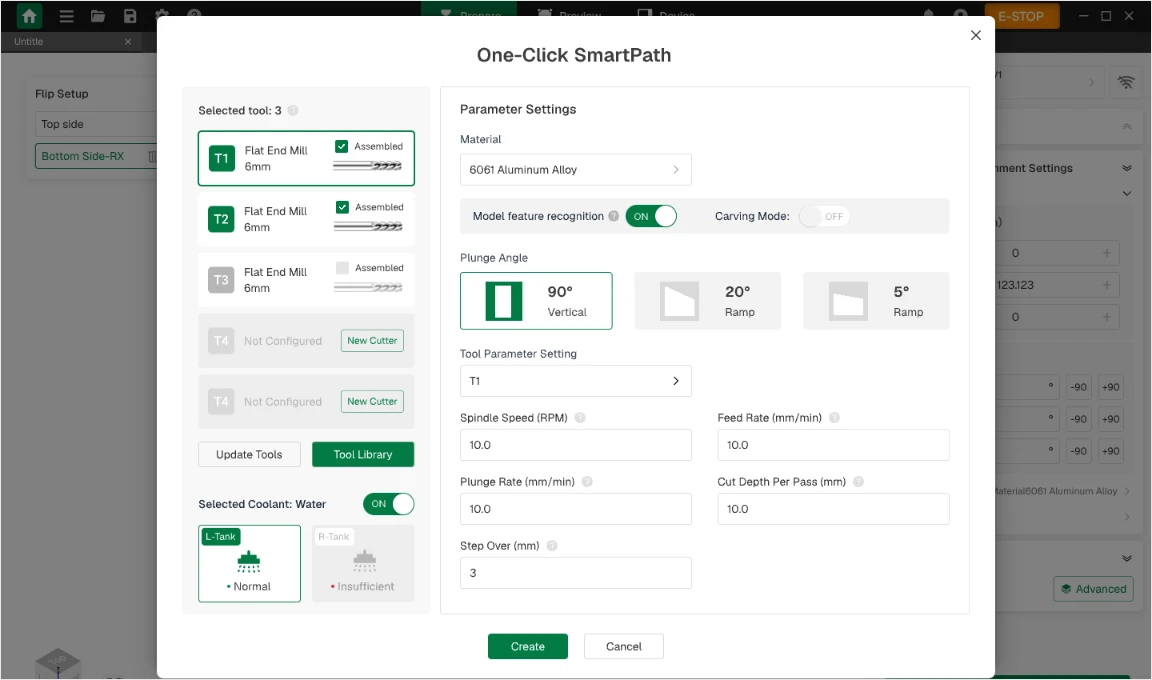The height and width of the screenshot is (680, 1152).
Task: Click the save disk icon
Action: point(130,16)
